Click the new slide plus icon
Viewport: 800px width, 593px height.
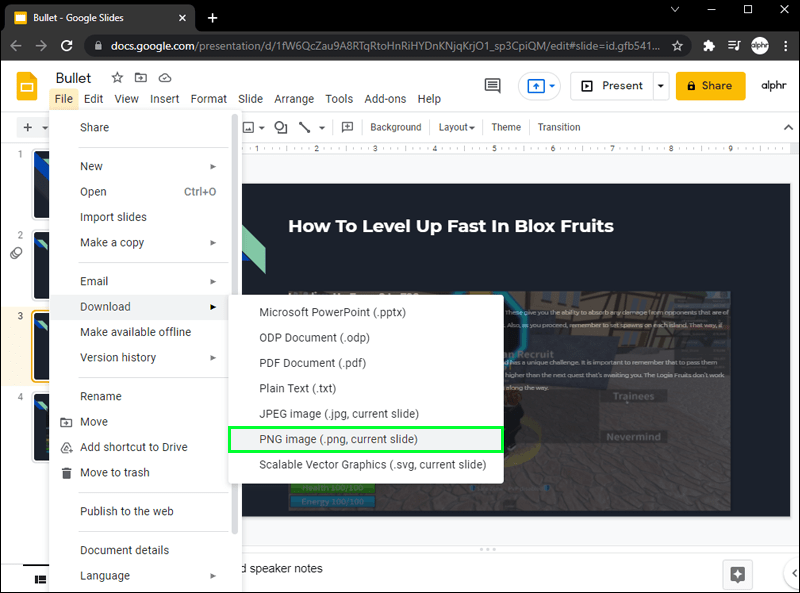tap(28, 127)
